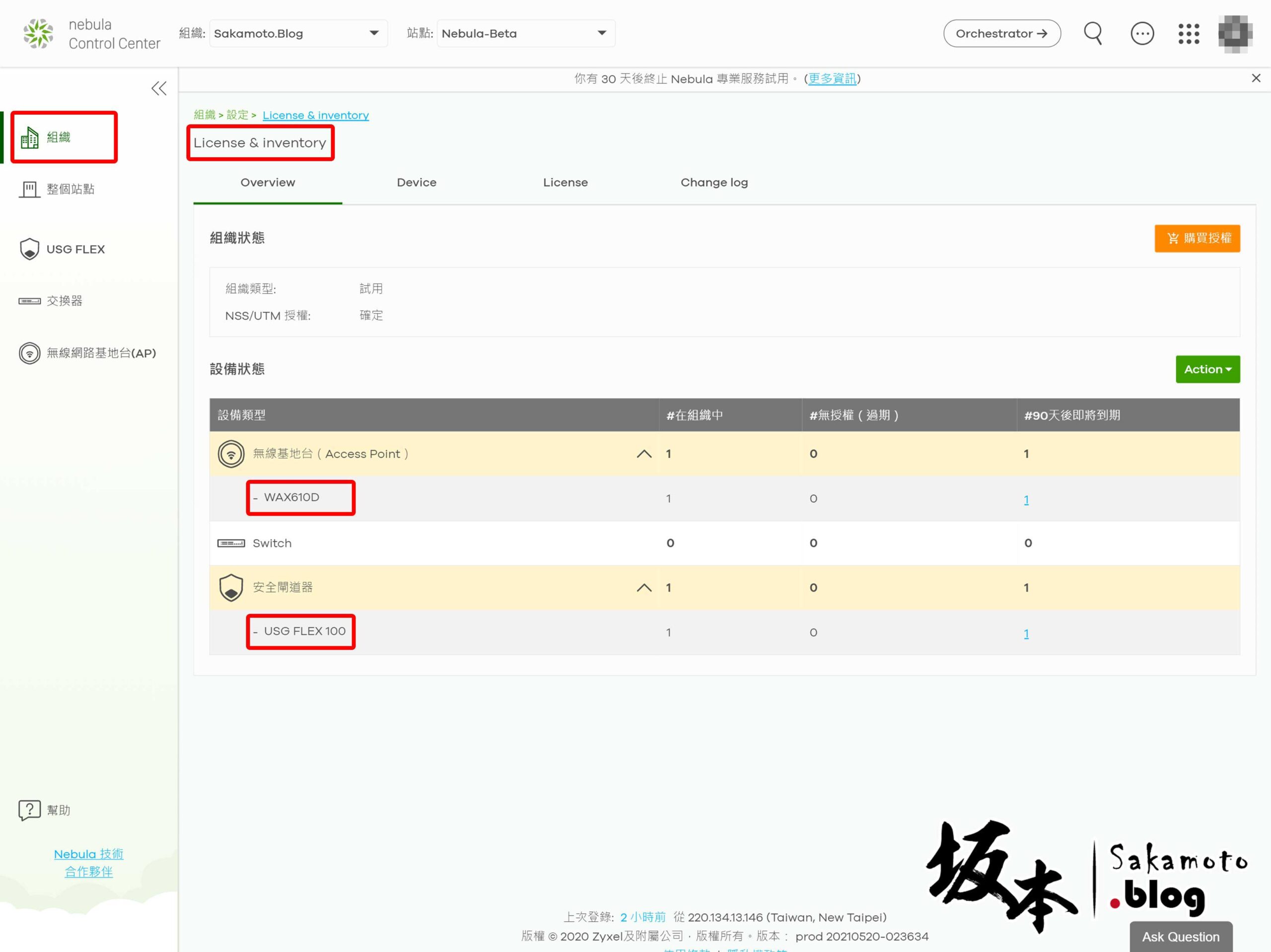Viewport: 1271px width, 952px height.
Task: Open the 更多資訊 link in banner
Action: pyautogui.click(x=832, y=79)
